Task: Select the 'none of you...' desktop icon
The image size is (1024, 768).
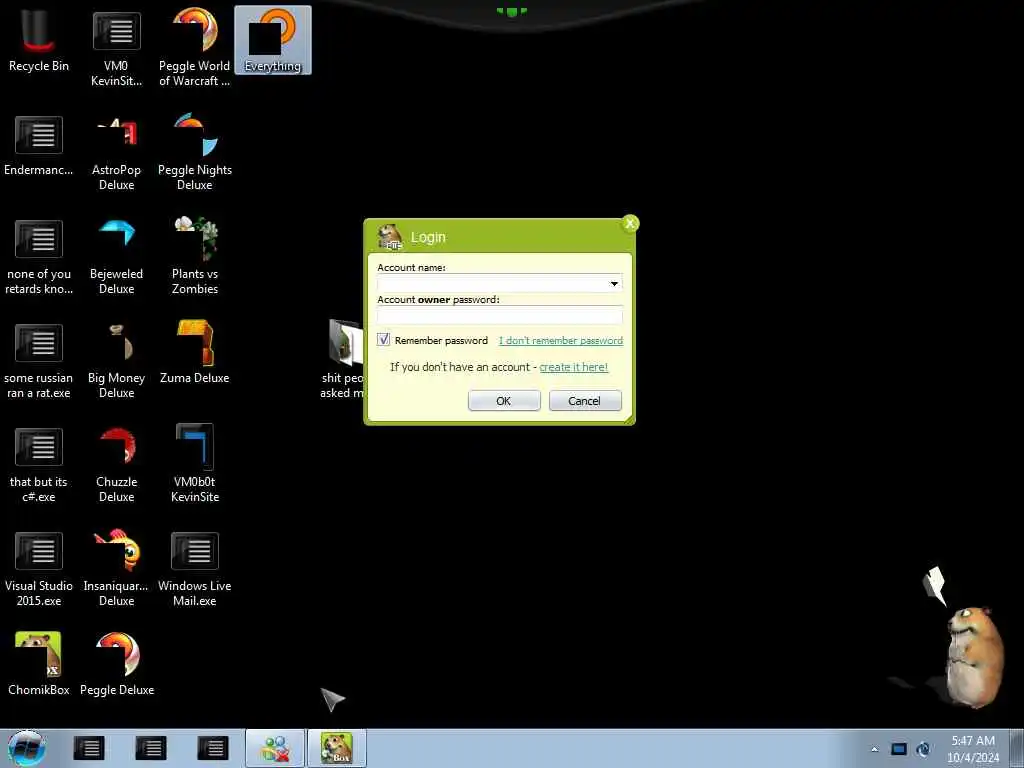Action: coord(39,256)
